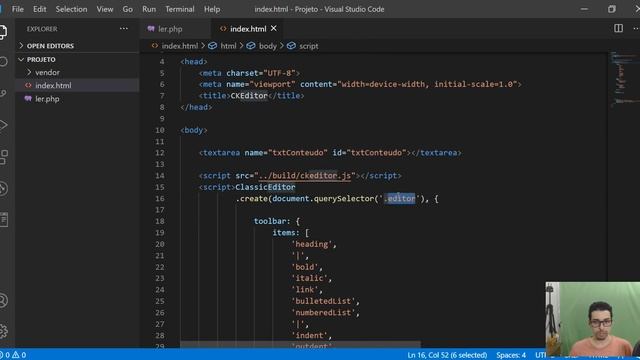Click index.html in the breadcrumb
Screen dimensions: 640x360
[x=180, y=46]
